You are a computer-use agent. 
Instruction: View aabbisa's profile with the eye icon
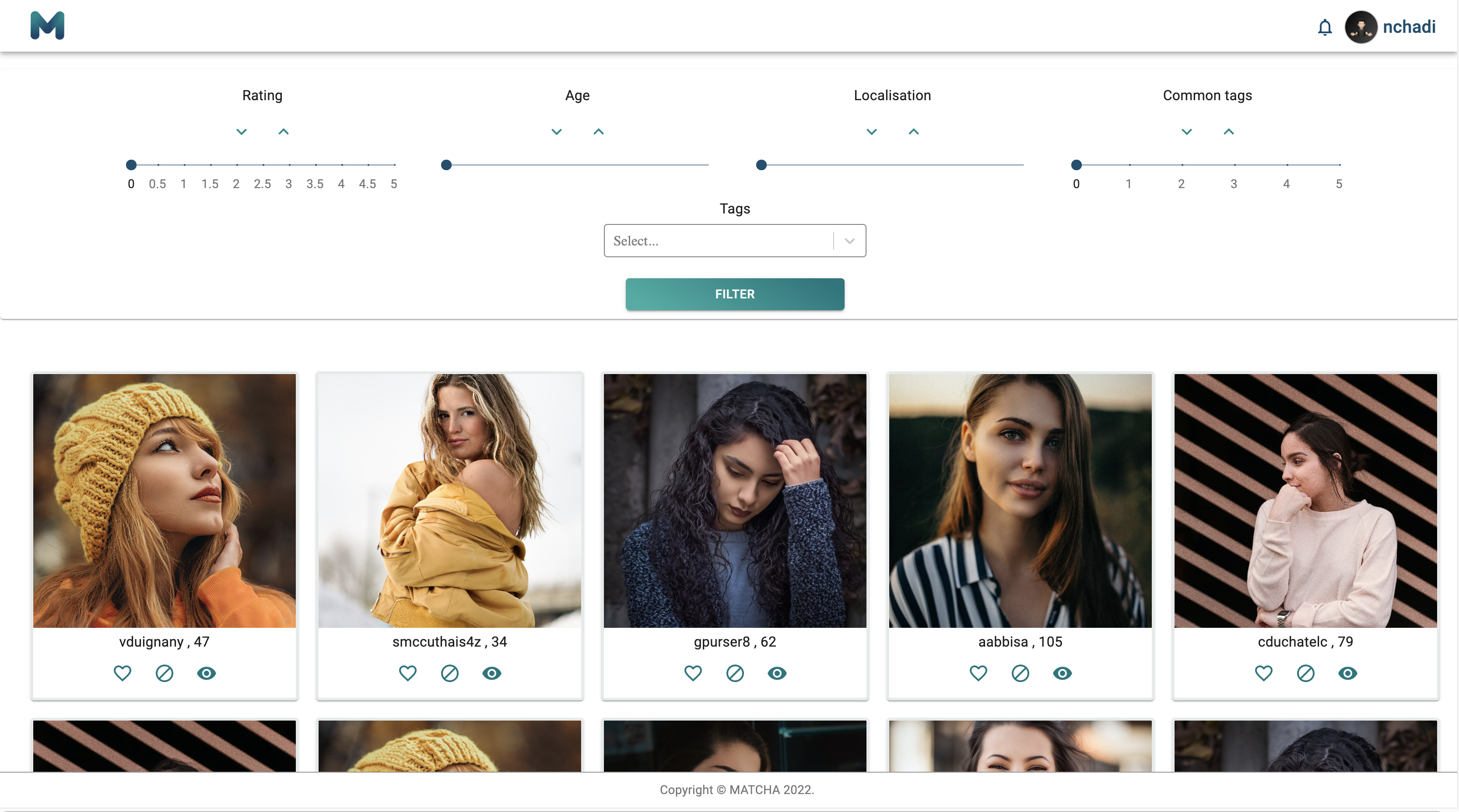(1063, 673)
